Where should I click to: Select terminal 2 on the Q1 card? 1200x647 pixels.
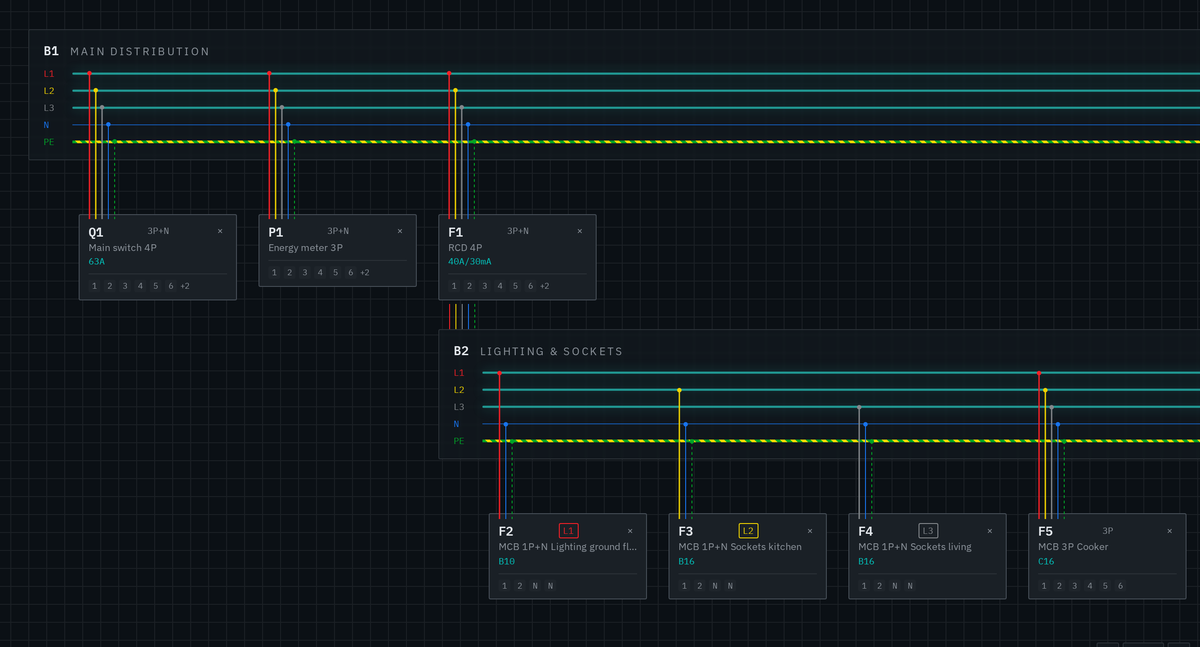110,286
